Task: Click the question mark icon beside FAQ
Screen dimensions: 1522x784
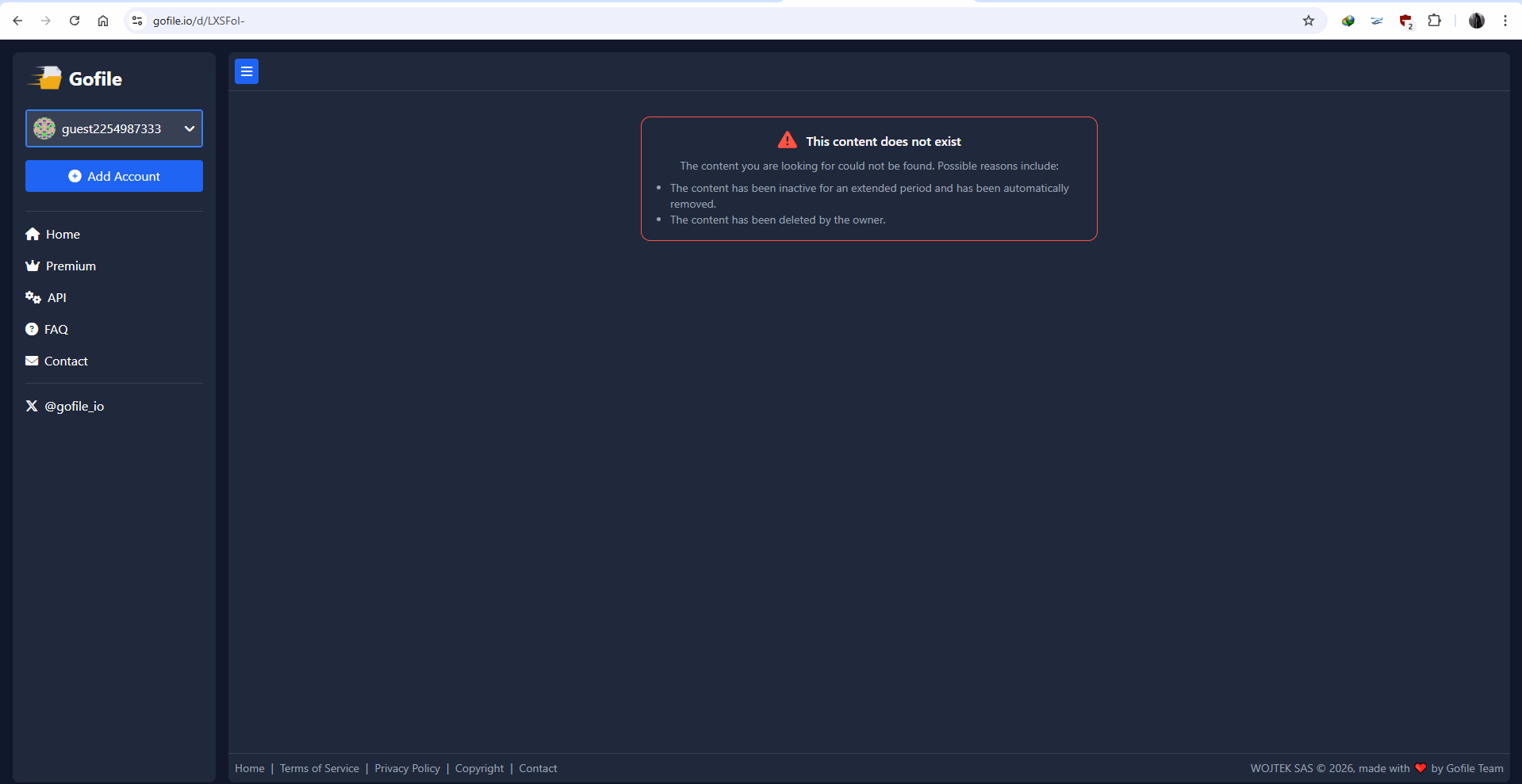Action: [x=32, y=329]
